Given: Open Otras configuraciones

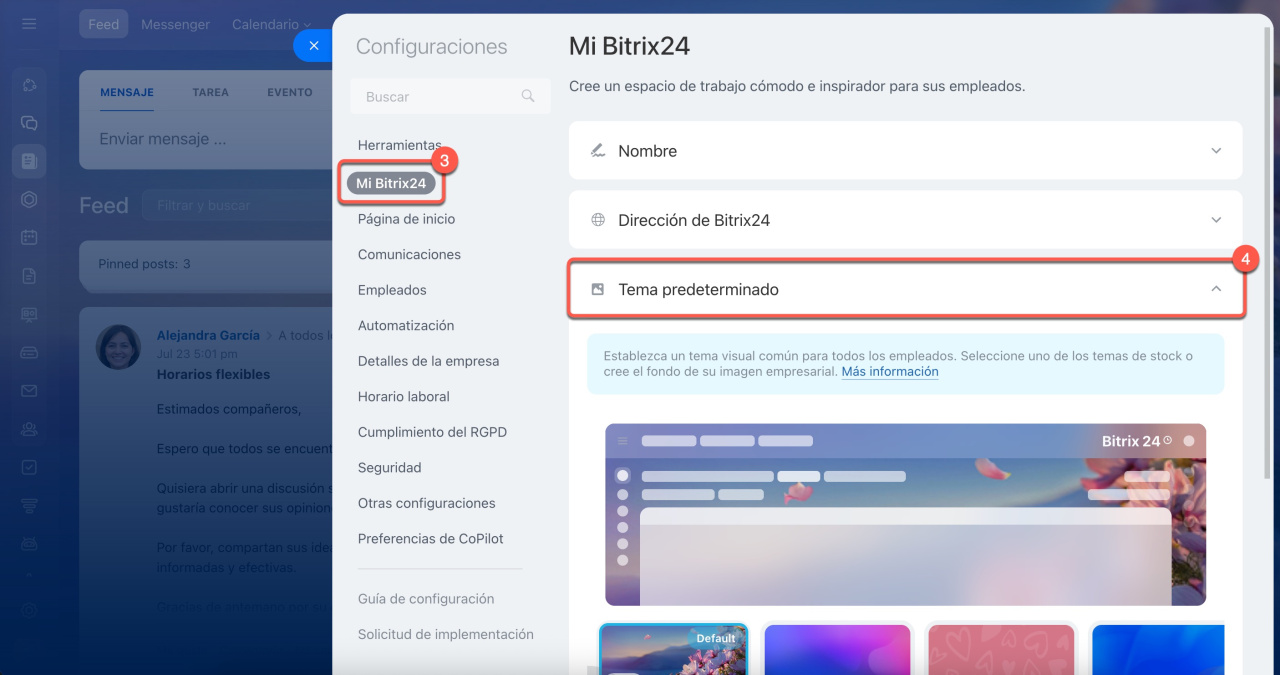Looking at the screenshot, I should [x=427, y=503].
